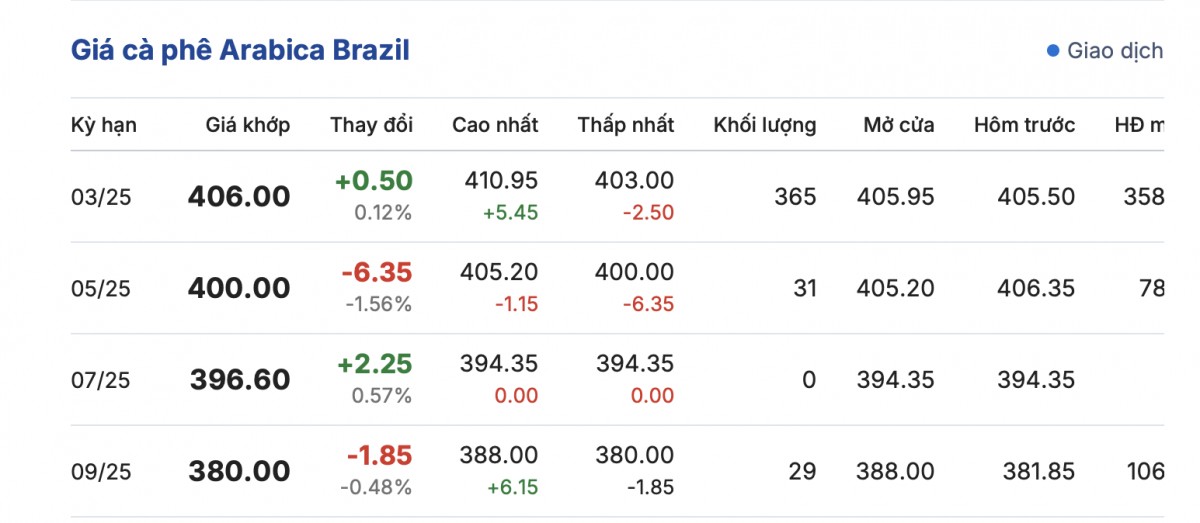This screenshot has width=1200, height=523.
Task: Click the Thấp nhất column header
Action: tap(625, 125)
